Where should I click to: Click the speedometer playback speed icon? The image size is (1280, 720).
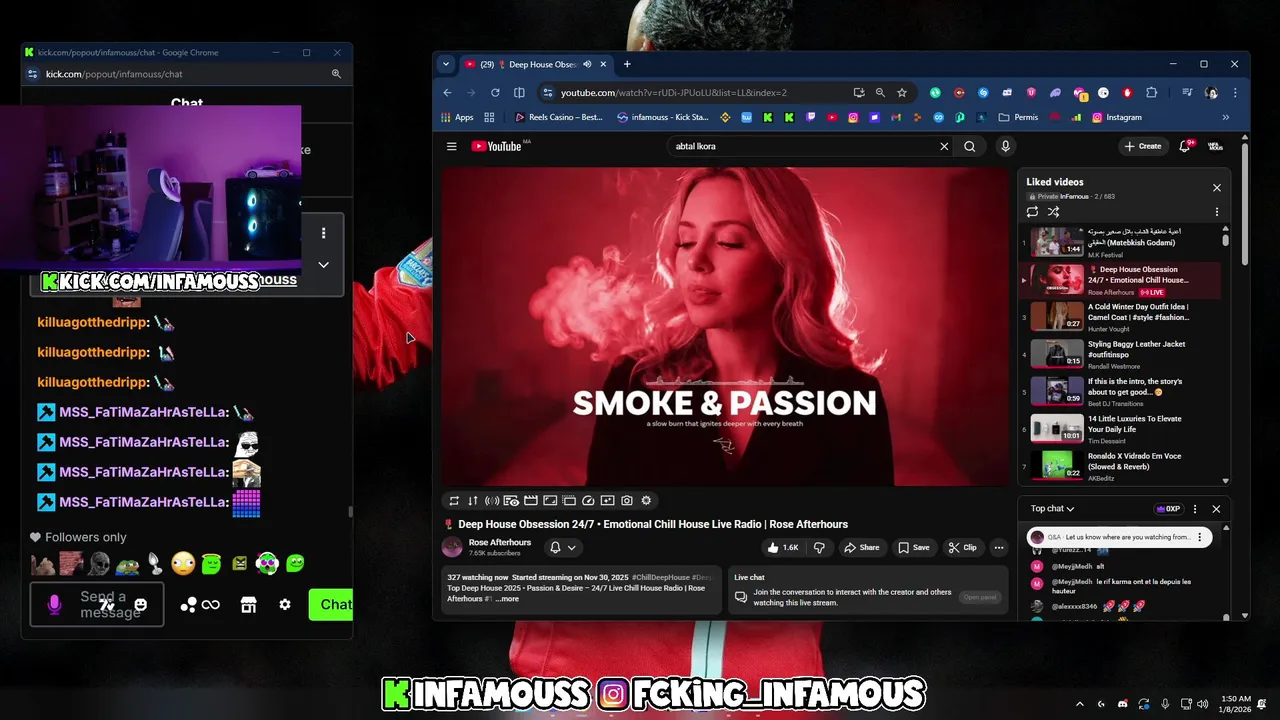588,501
